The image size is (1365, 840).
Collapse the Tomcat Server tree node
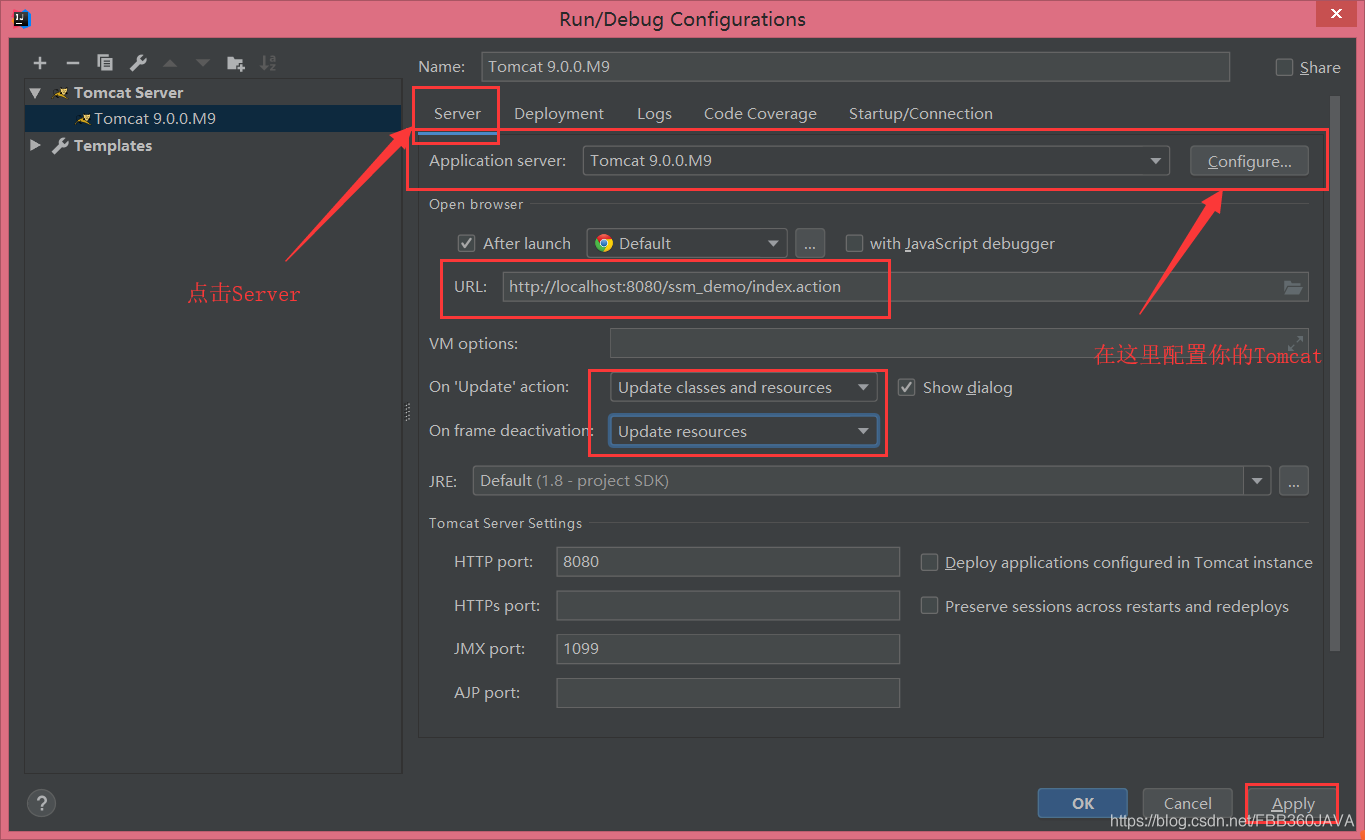pyautogui.click(x=36, y=92)
